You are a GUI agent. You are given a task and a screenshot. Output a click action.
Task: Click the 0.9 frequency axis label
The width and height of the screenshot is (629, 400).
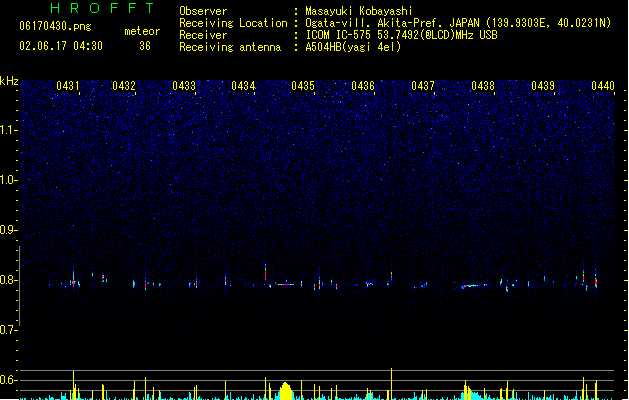tap(8, 230)
